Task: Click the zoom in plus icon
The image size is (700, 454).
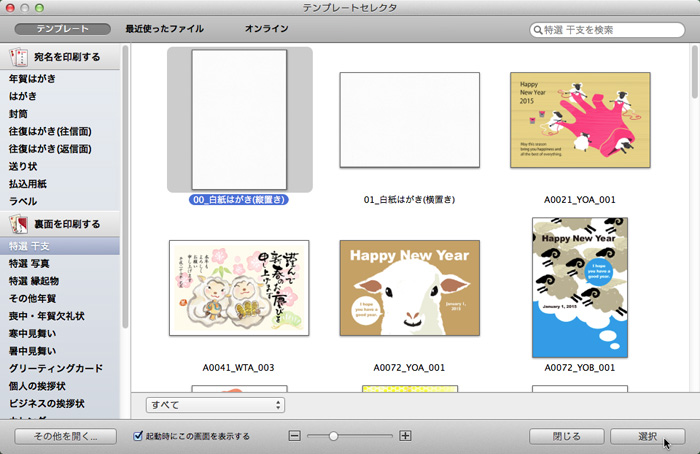Action: coord(405,436)
